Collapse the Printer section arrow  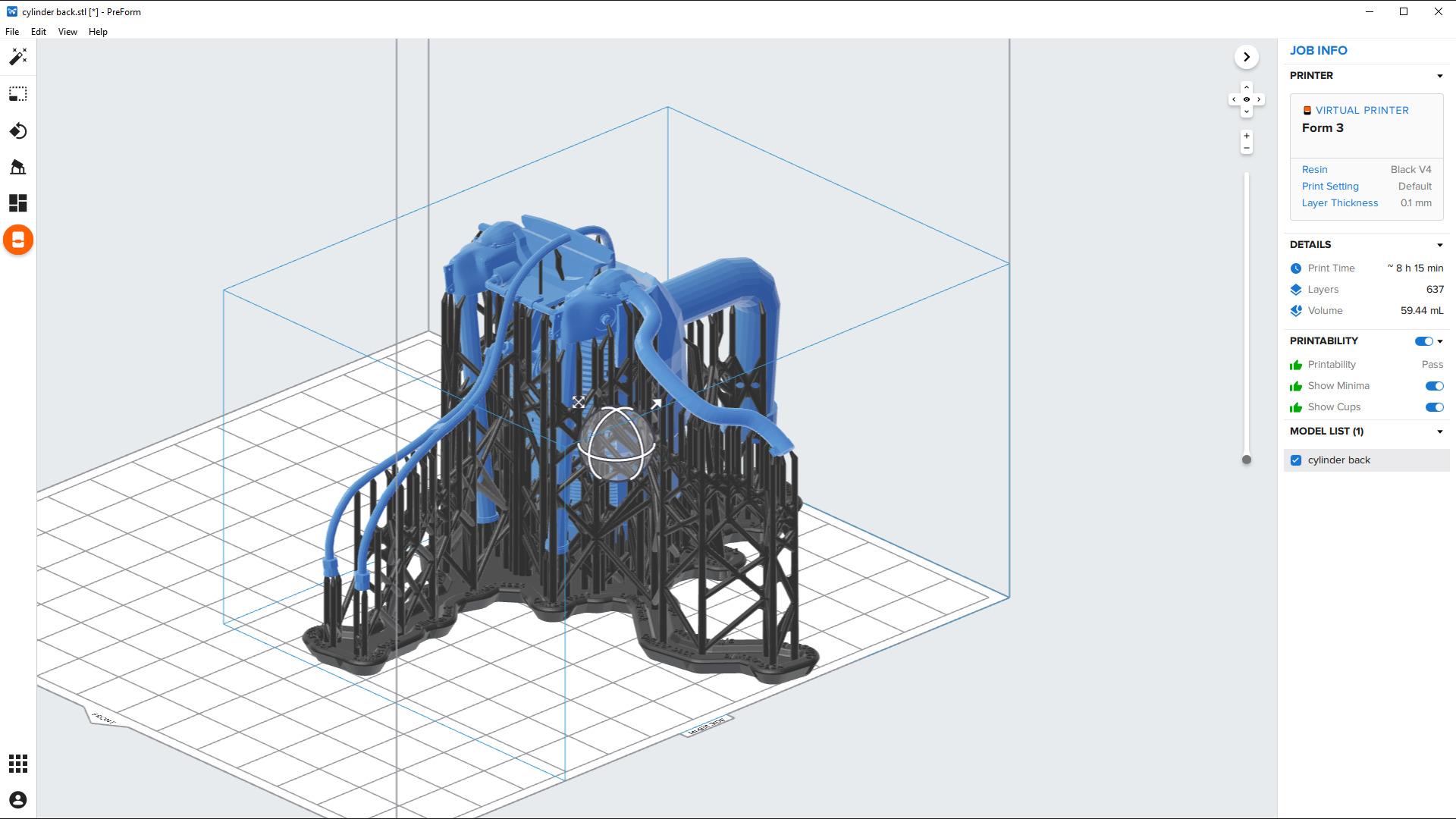tap(1439, 76)
